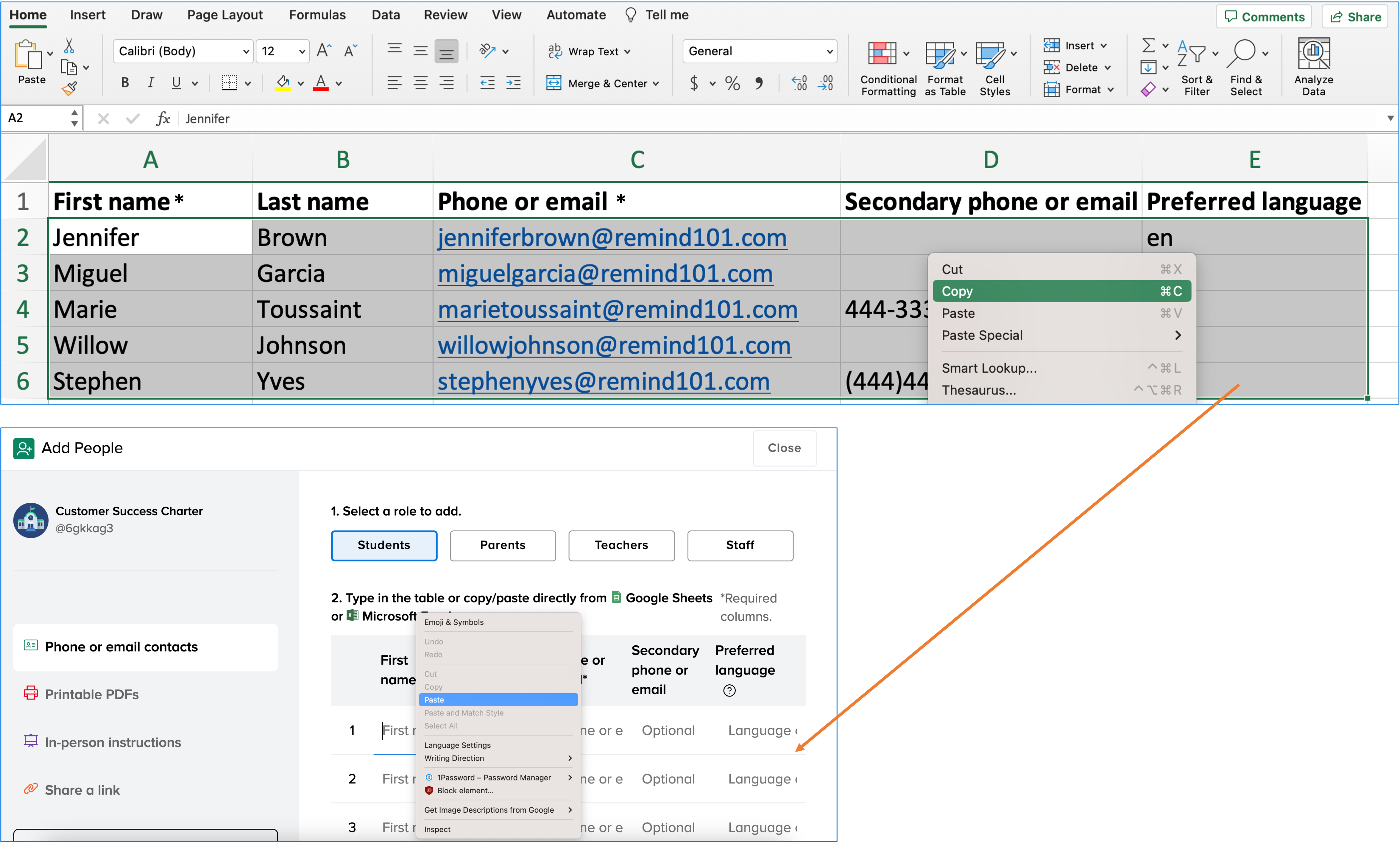Click the percent style icon

tap(732, 84)
